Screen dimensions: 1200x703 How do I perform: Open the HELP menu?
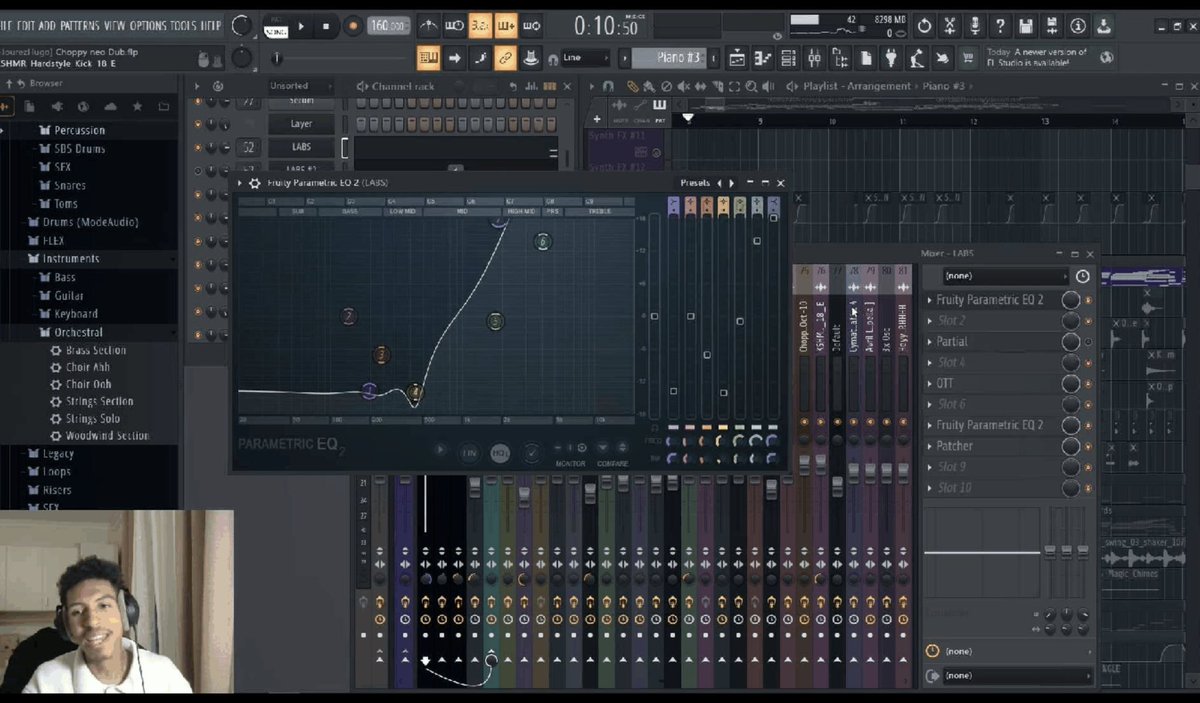click(210, 25)
